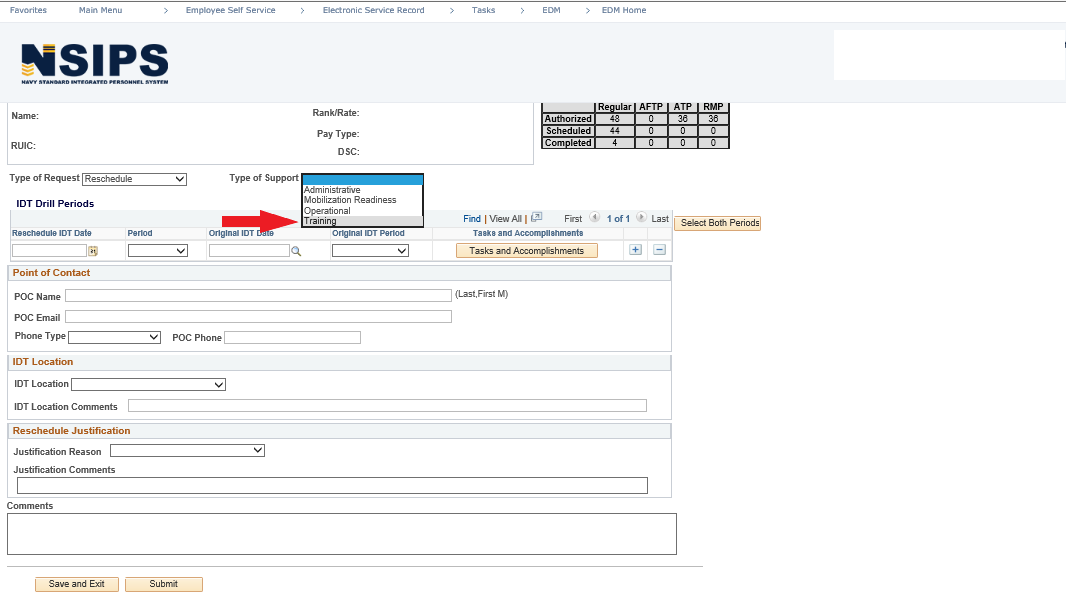Click the Find link in drill periods
1066x599 pixels.
[x=472, y=218]
